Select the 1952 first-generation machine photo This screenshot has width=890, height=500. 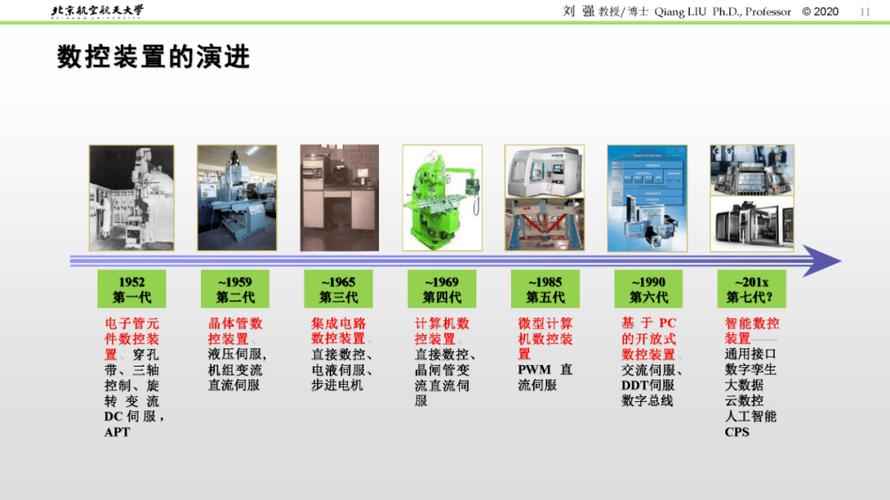(x=131, y=197)
